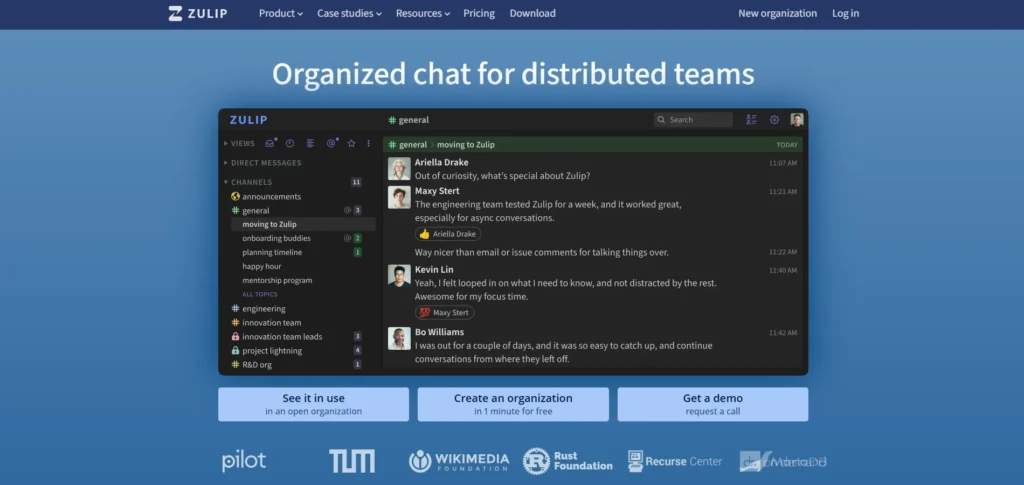Open the inbox view icon
The image size is (1024, 485).
click(x=270, y=144)
